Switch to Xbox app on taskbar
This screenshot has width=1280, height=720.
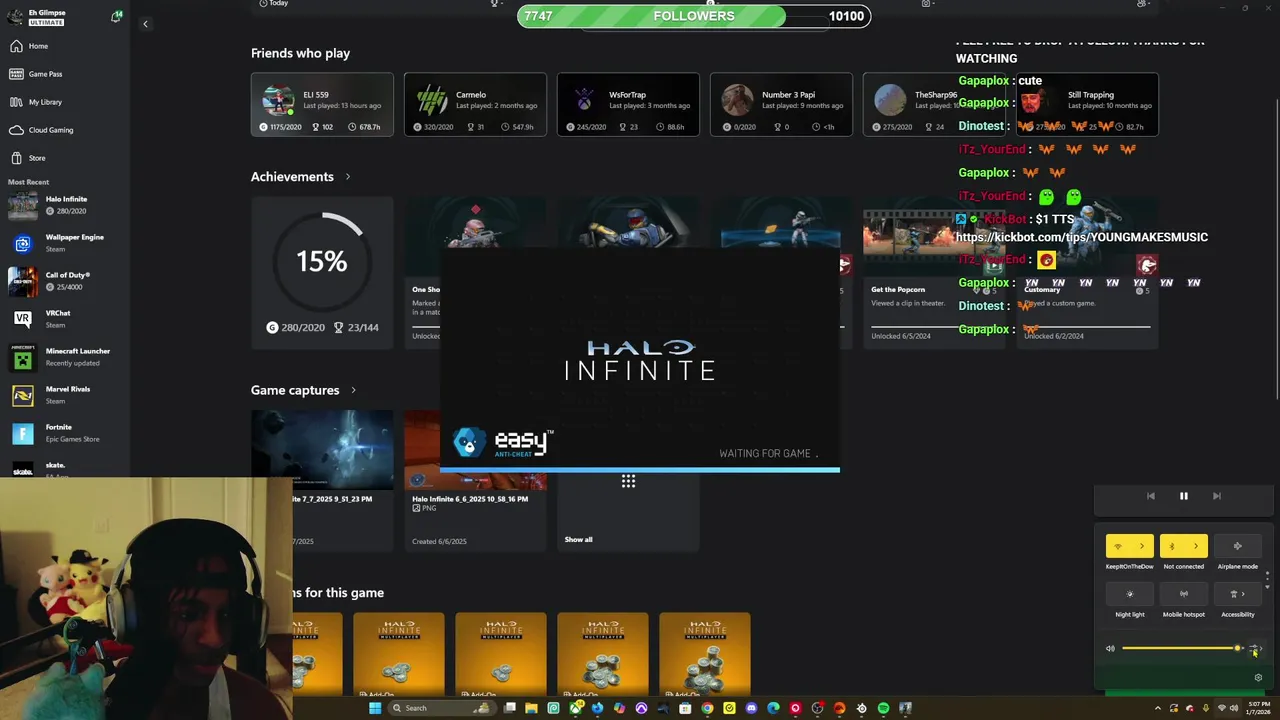(576, 708)
